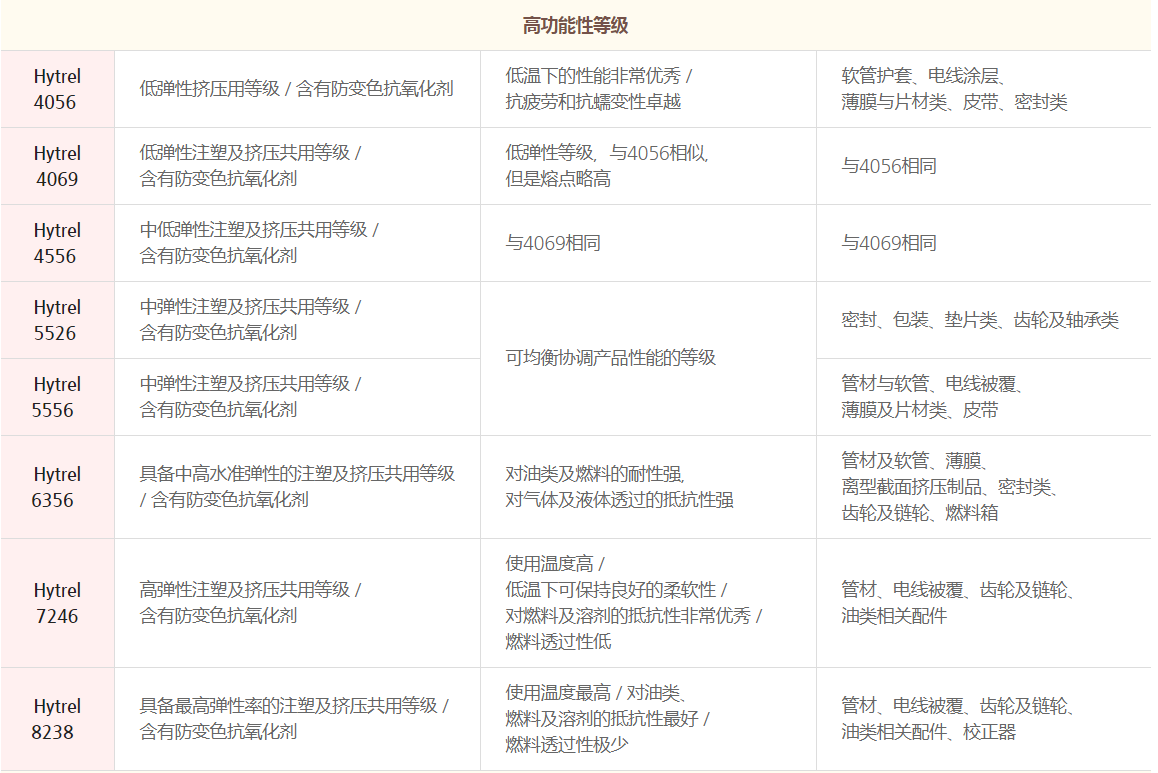
Task: Select the Hytrel 6356 grade cell
Action: pos(57,487)
